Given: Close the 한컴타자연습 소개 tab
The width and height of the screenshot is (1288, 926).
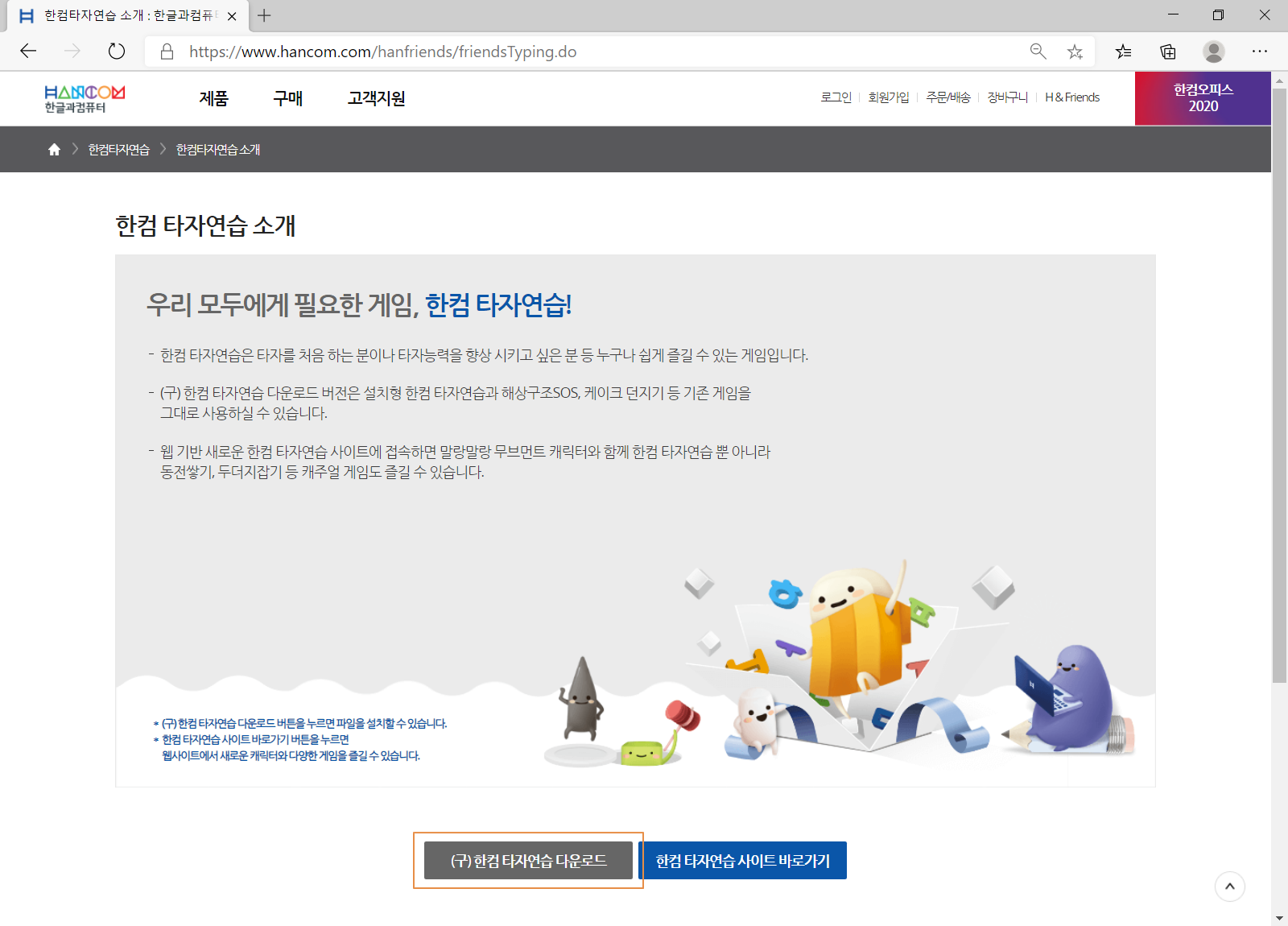Looking at the screenshot, I should 232,16.
